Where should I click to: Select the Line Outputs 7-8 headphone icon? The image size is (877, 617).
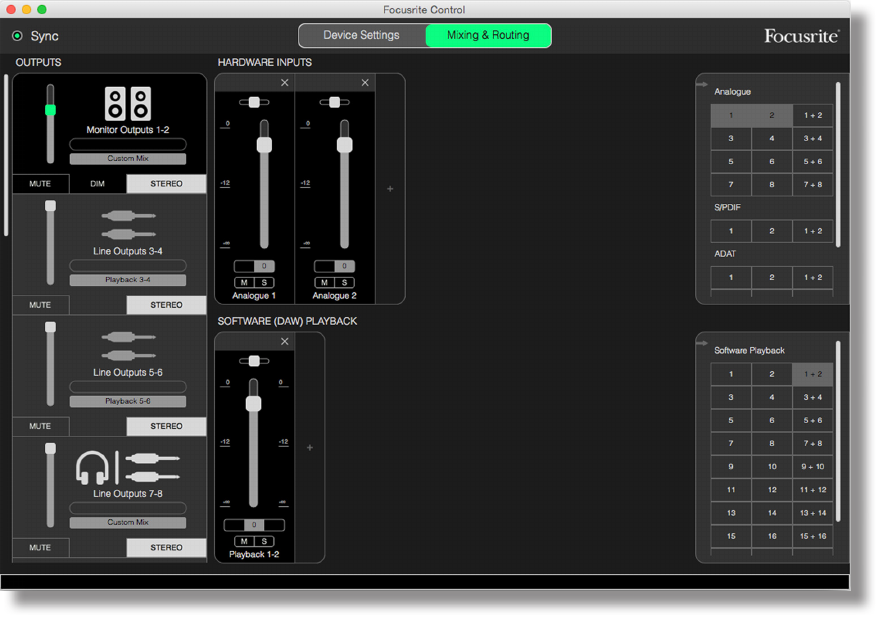pyautogui.click(x=92, y=468)
